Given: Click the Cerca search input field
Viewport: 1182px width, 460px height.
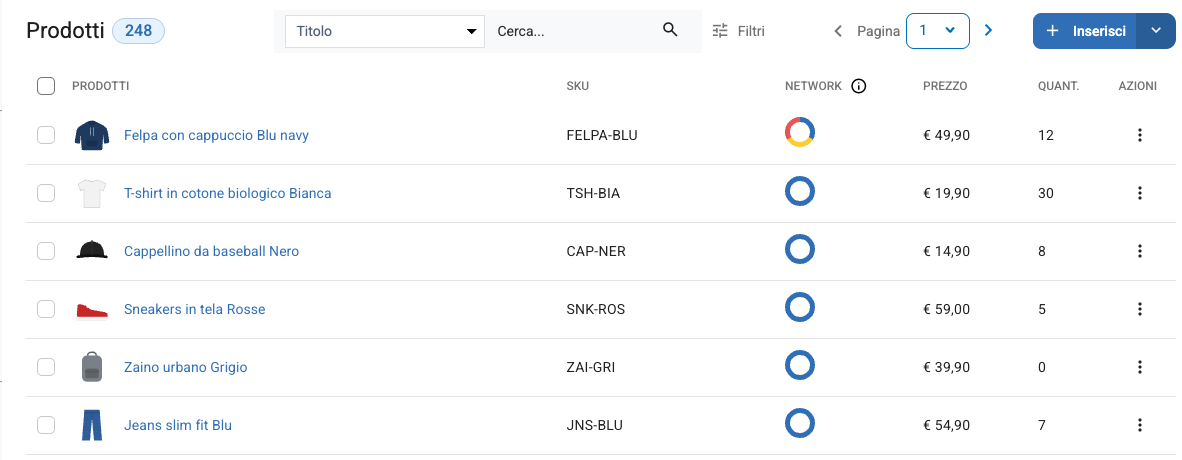Looking at the screenshot, I should pyautogui.click(x=573, y=31).
